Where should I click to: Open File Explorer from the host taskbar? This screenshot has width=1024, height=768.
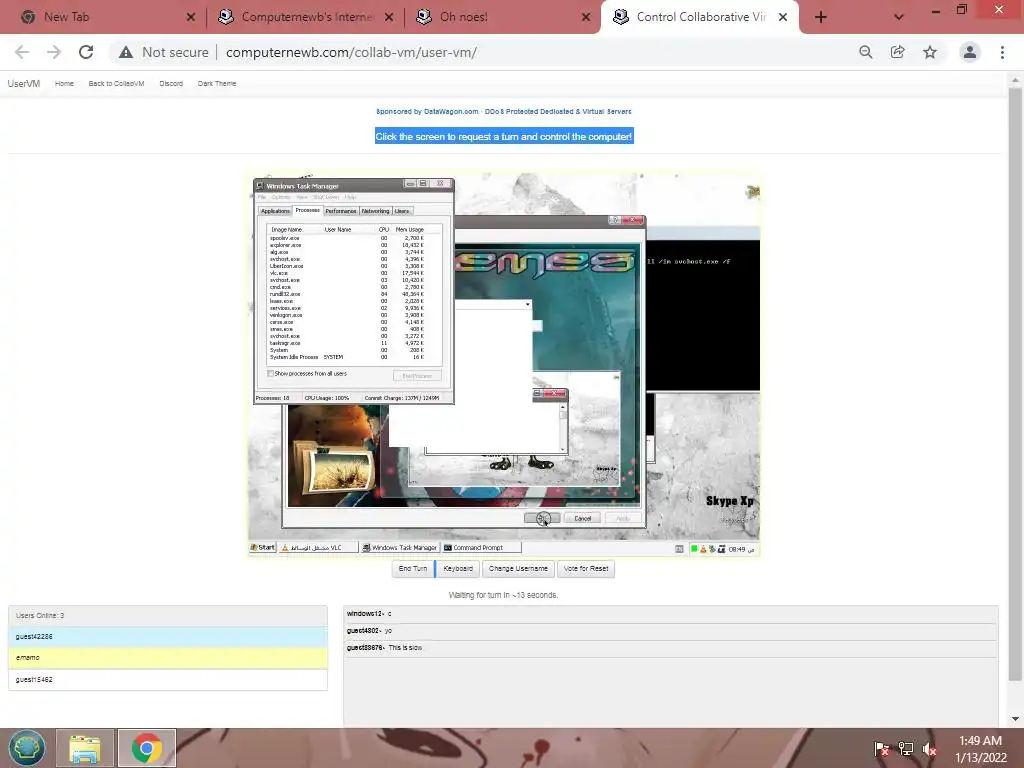[85, 748]
